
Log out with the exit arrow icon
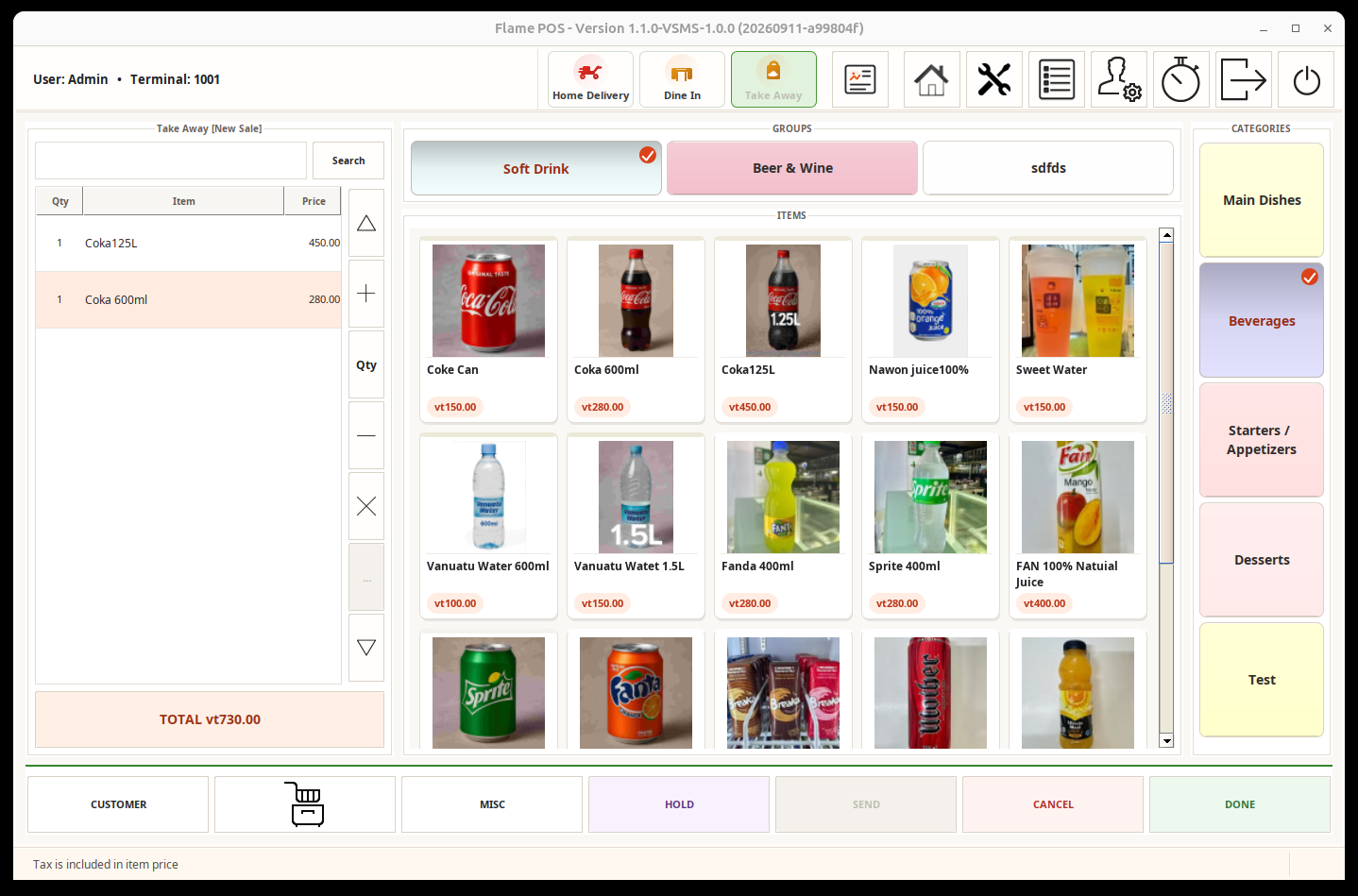[x=1244, y=79]
